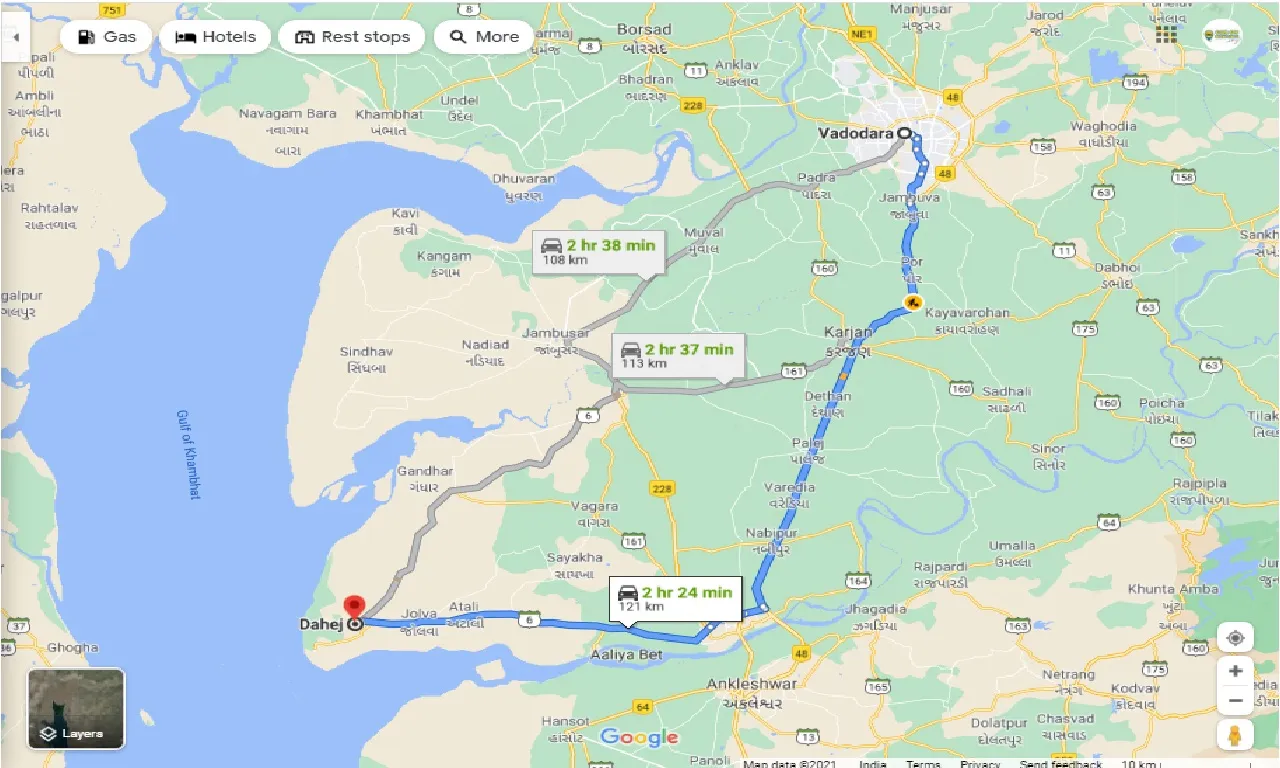Click the Vadodara origin circle marker
The height and width of the screenshot is (768, 1280).
click(904, 132)
